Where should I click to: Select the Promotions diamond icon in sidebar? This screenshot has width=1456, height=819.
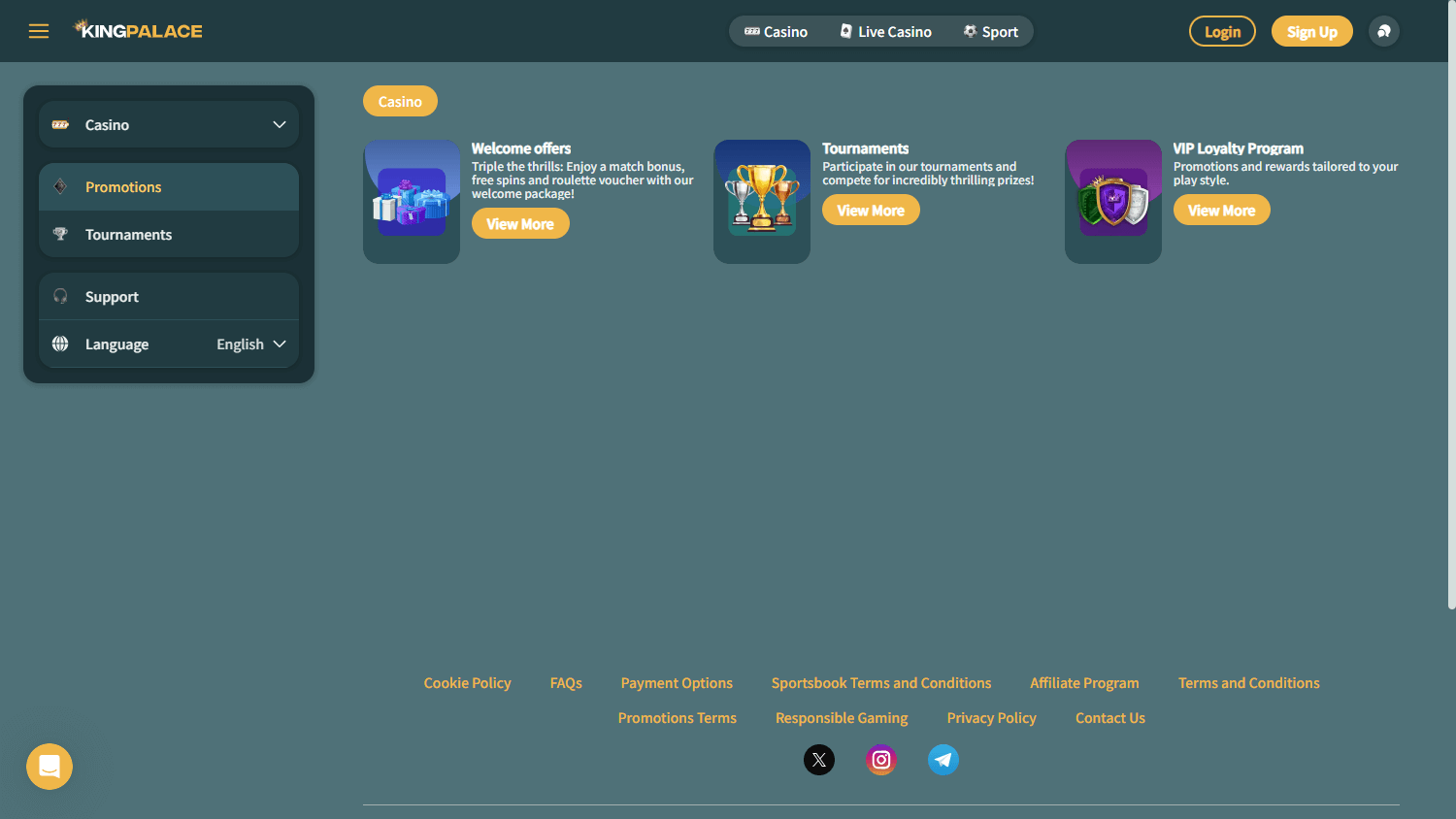coord(59,186)
